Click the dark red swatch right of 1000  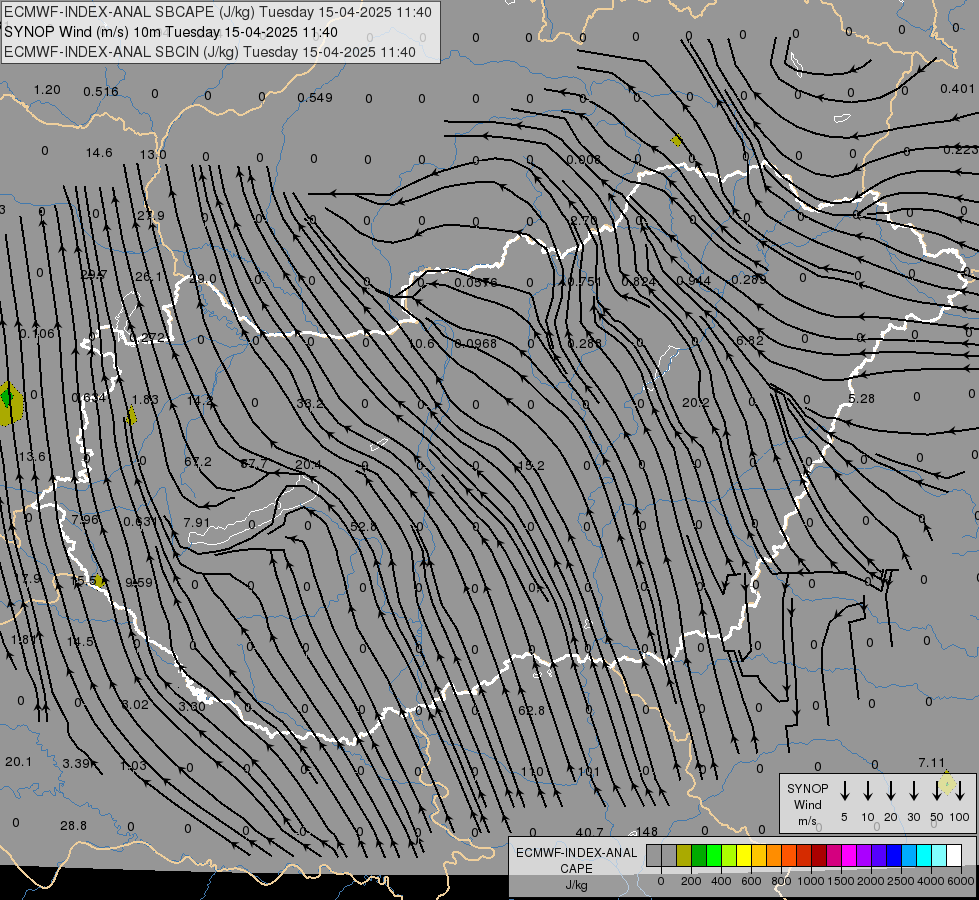[819, 856]
